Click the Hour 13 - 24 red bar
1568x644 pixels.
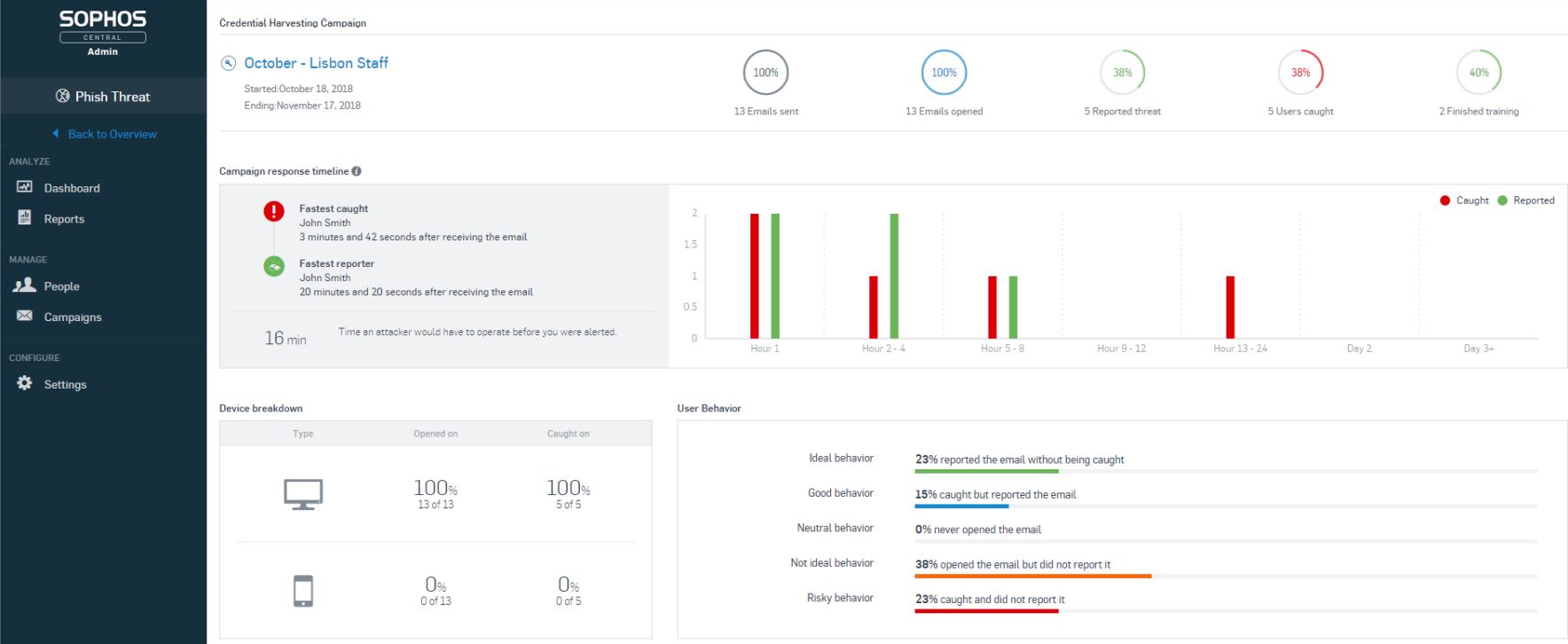point(1230,307)
